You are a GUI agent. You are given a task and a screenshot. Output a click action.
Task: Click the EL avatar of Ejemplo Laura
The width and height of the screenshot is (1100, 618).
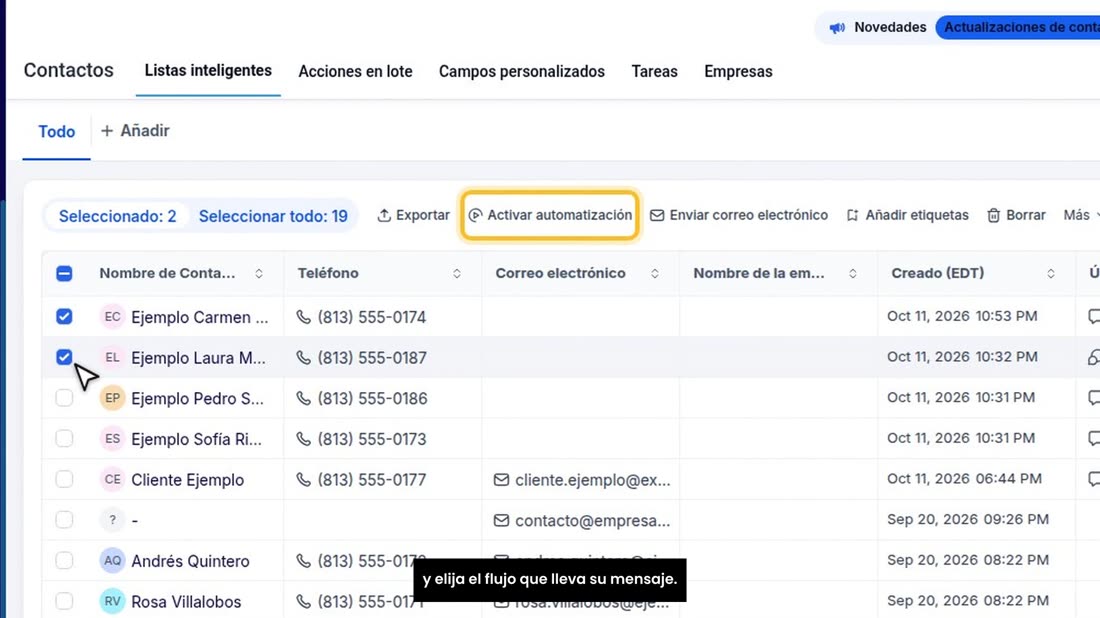click(x=112, y=358)
